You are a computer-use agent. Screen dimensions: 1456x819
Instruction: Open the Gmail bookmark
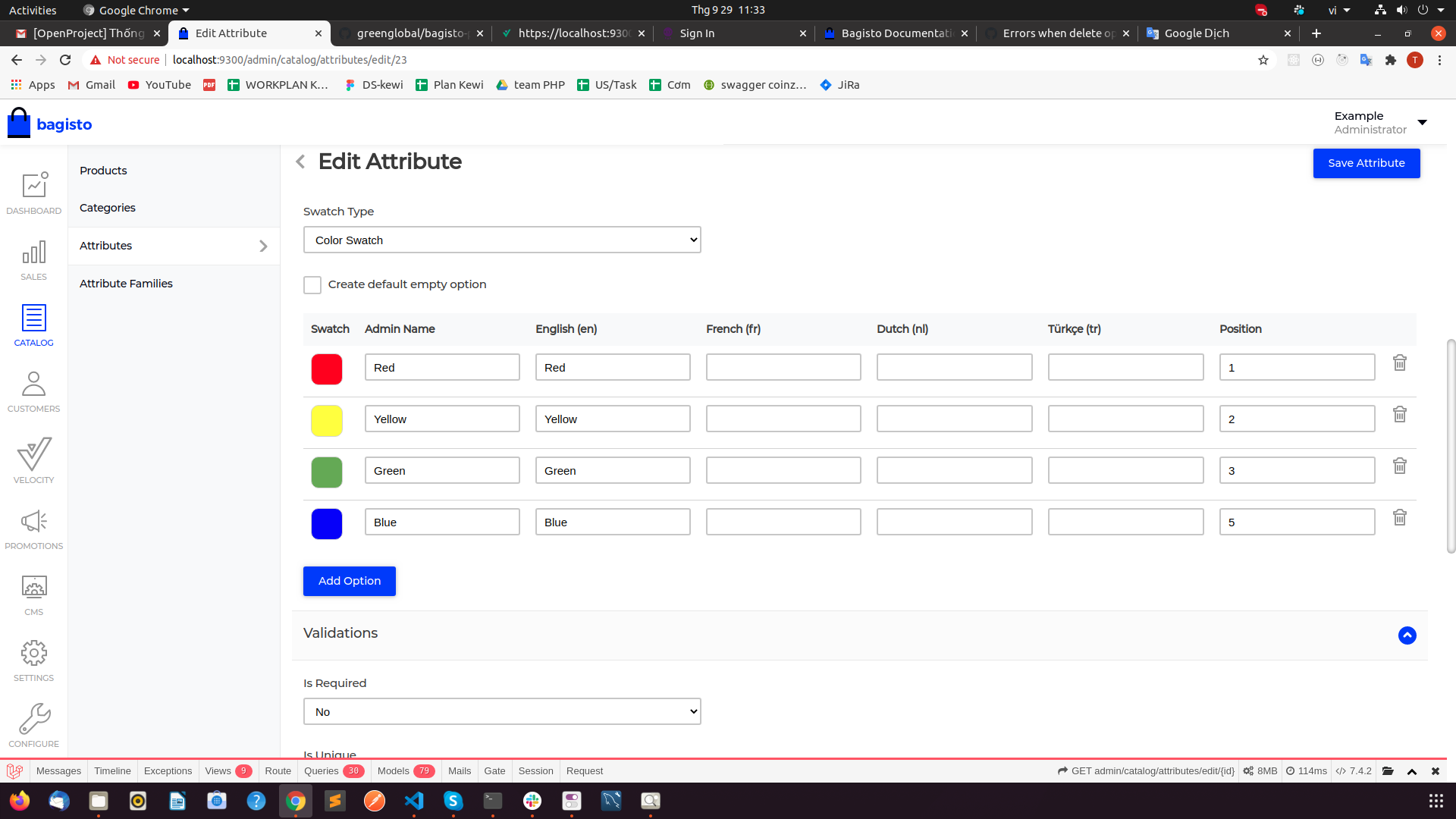point(92,85)
